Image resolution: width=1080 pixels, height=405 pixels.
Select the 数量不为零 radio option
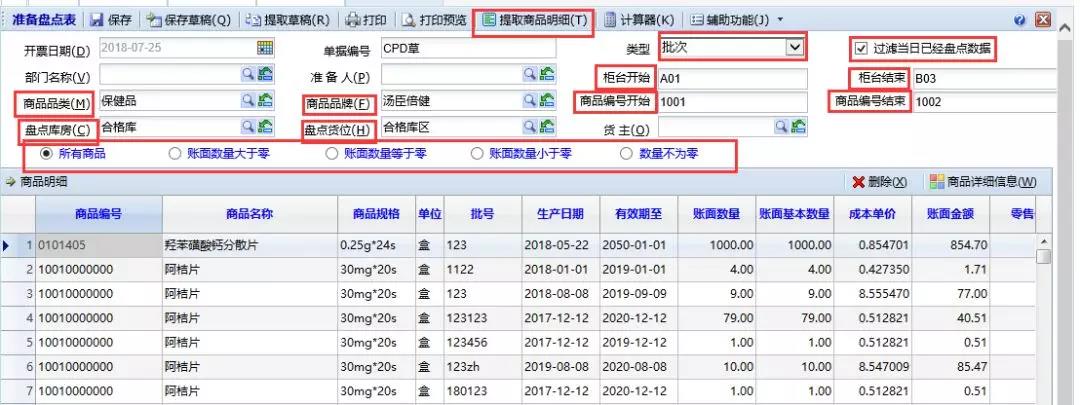click(627, 154)
